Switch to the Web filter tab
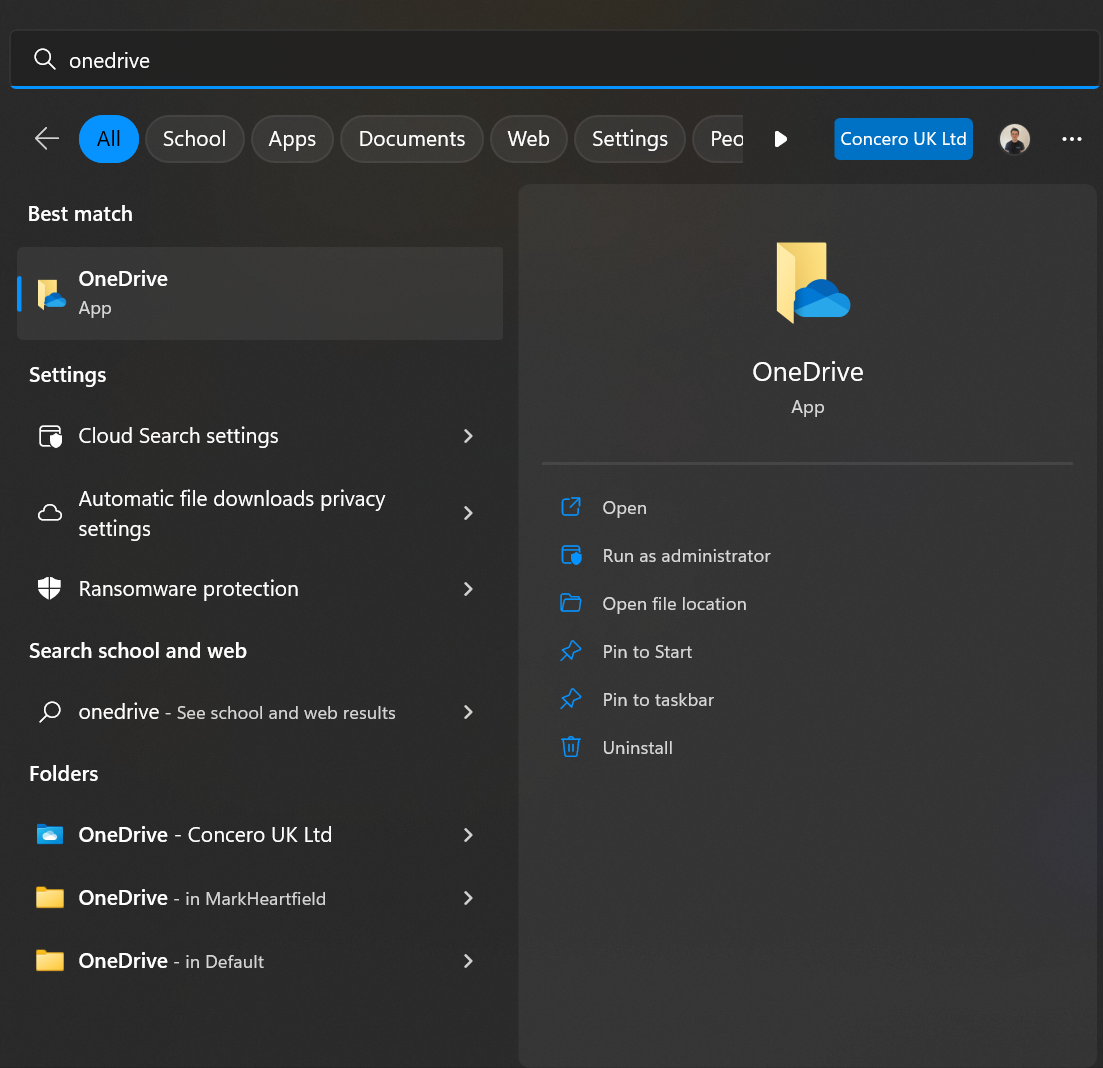This screenshot has height=1068, width=1103. (528, 139)
